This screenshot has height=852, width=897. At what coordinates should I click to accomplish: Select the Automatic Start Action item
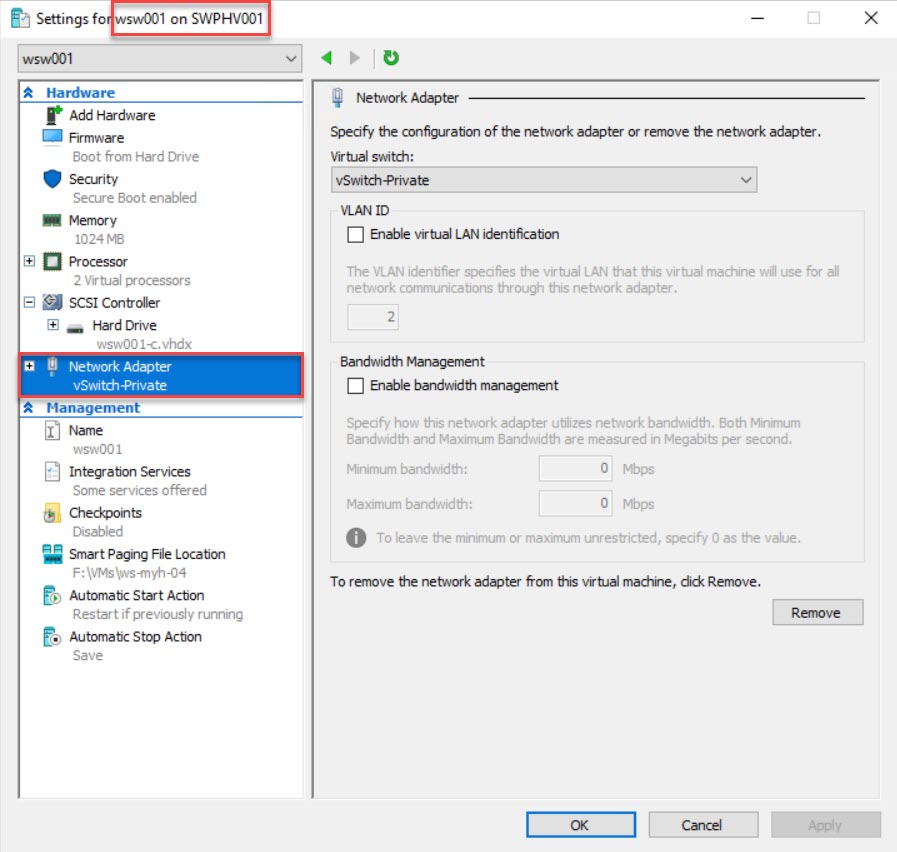[136, 595]
